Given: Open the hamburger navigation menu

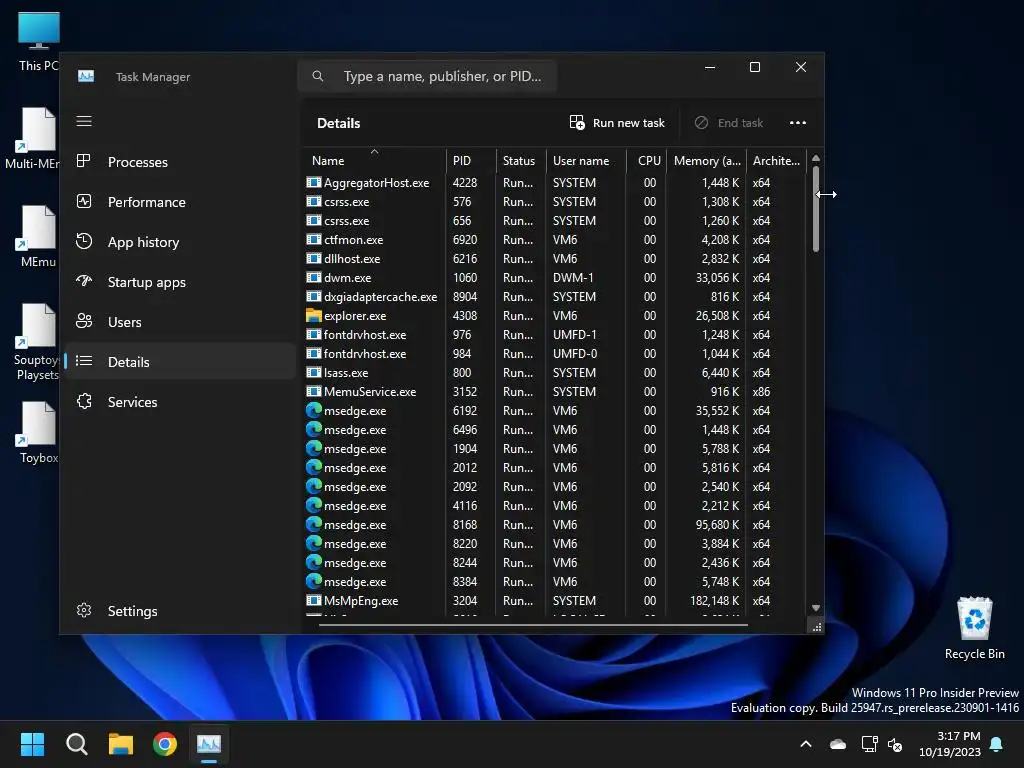Looking at the screenshot, I should (x=84, y=121).
